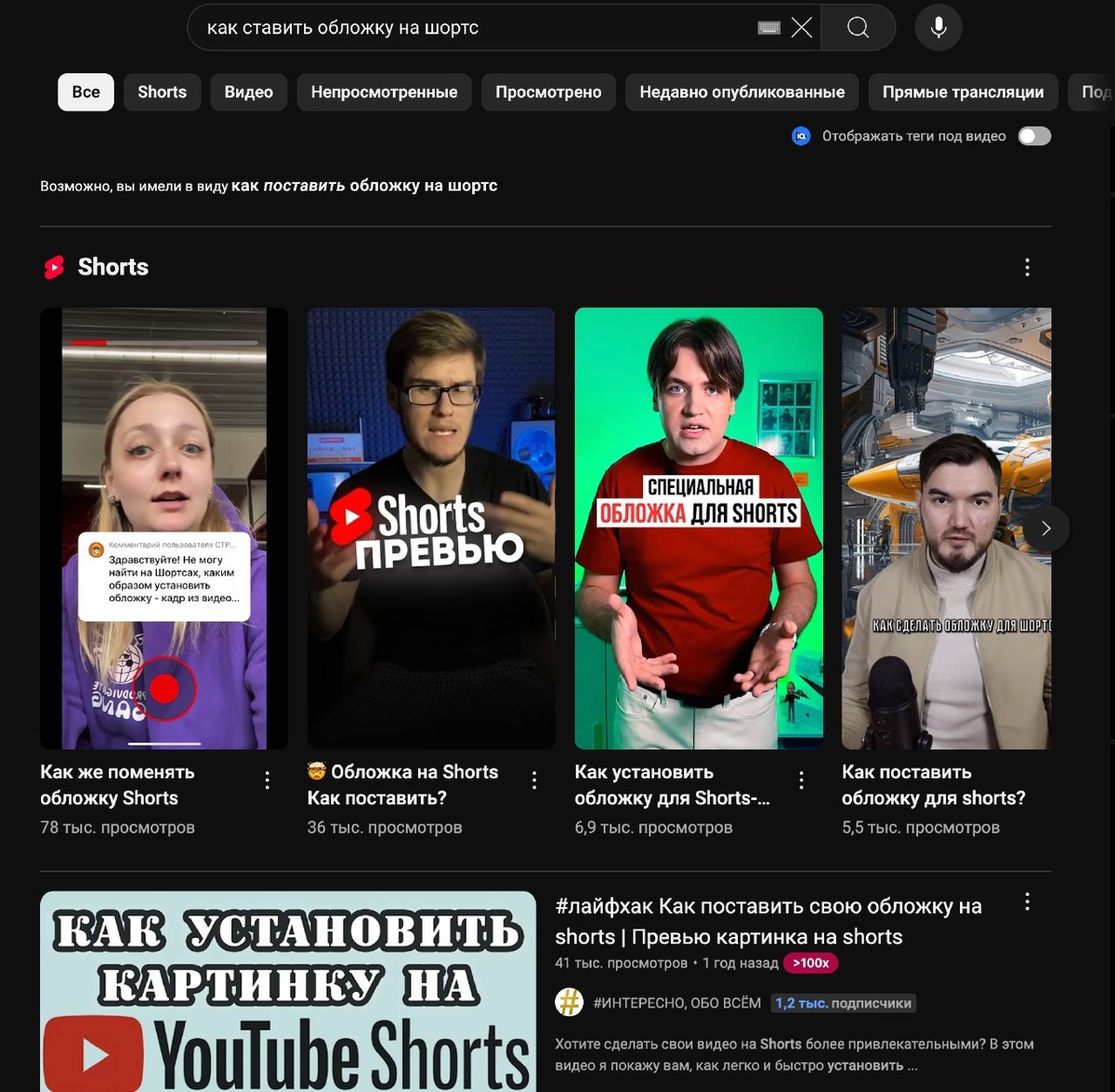1115x1092 pixels.
Task: Click '41 тыс. просмотров' text
Action: (x=622, y=963)
